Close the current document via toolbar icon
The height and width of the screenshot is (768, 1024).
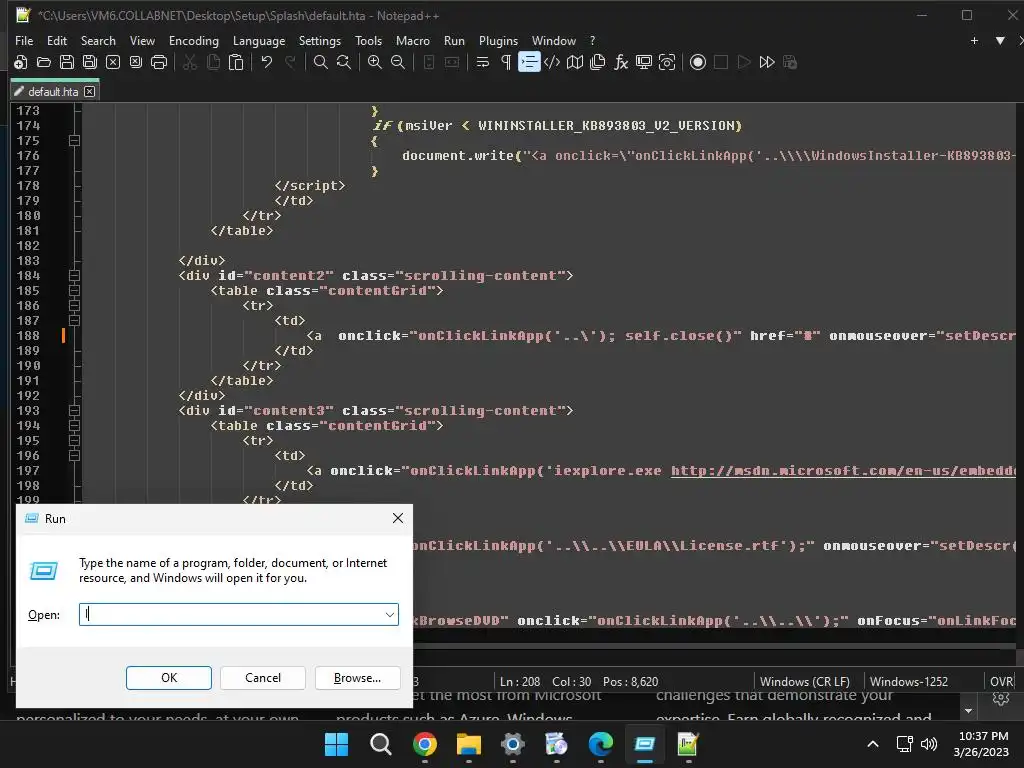(113, 63)
